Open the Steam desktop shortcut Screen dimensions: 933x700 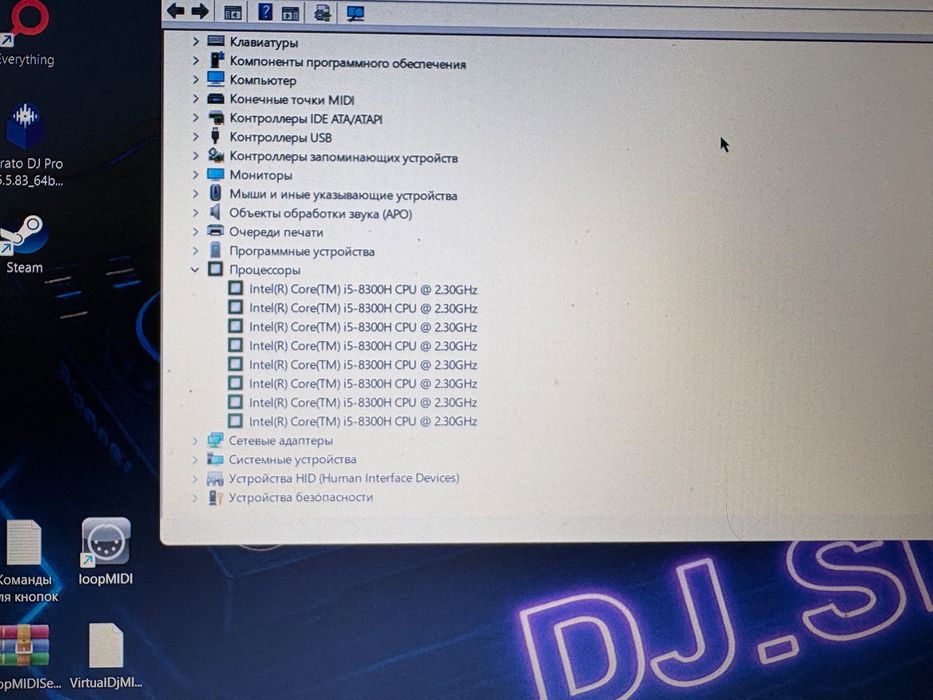pyautogui.click(x=23, y=245)
